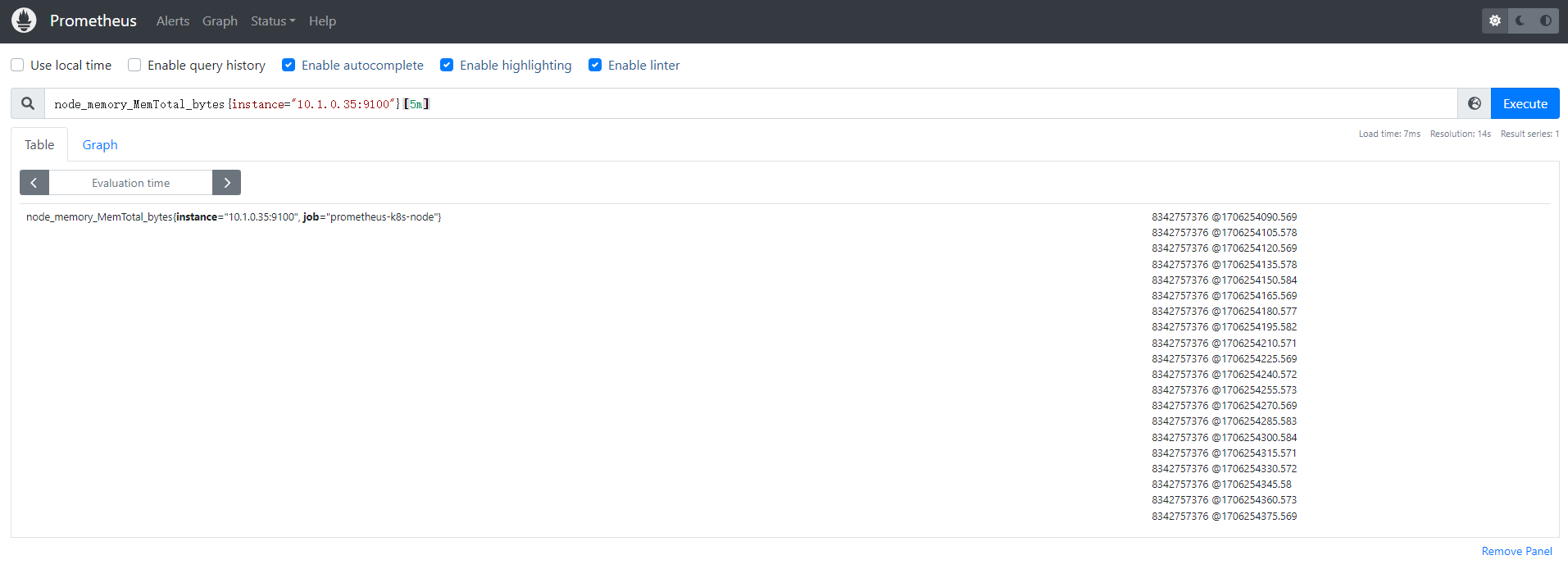Select sample value at 1706254300.584

pyautogui.click(x=1225, y=438)
